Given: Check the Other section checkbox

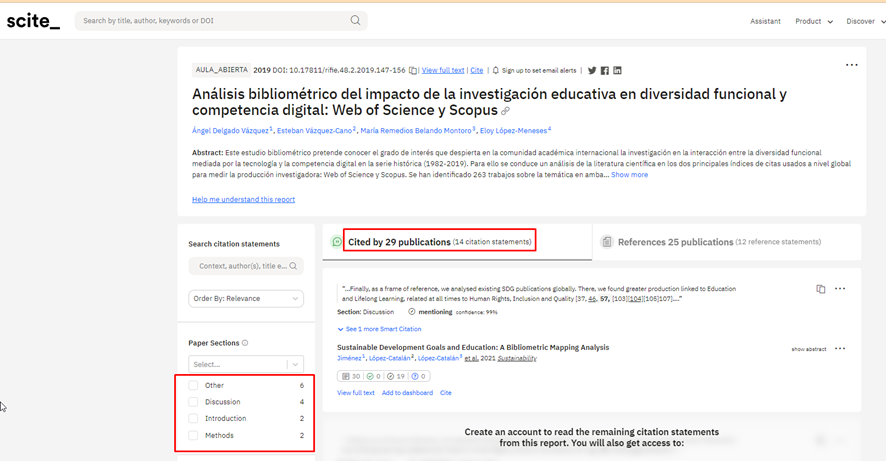Looking at the screenshot, I should 193,385.
